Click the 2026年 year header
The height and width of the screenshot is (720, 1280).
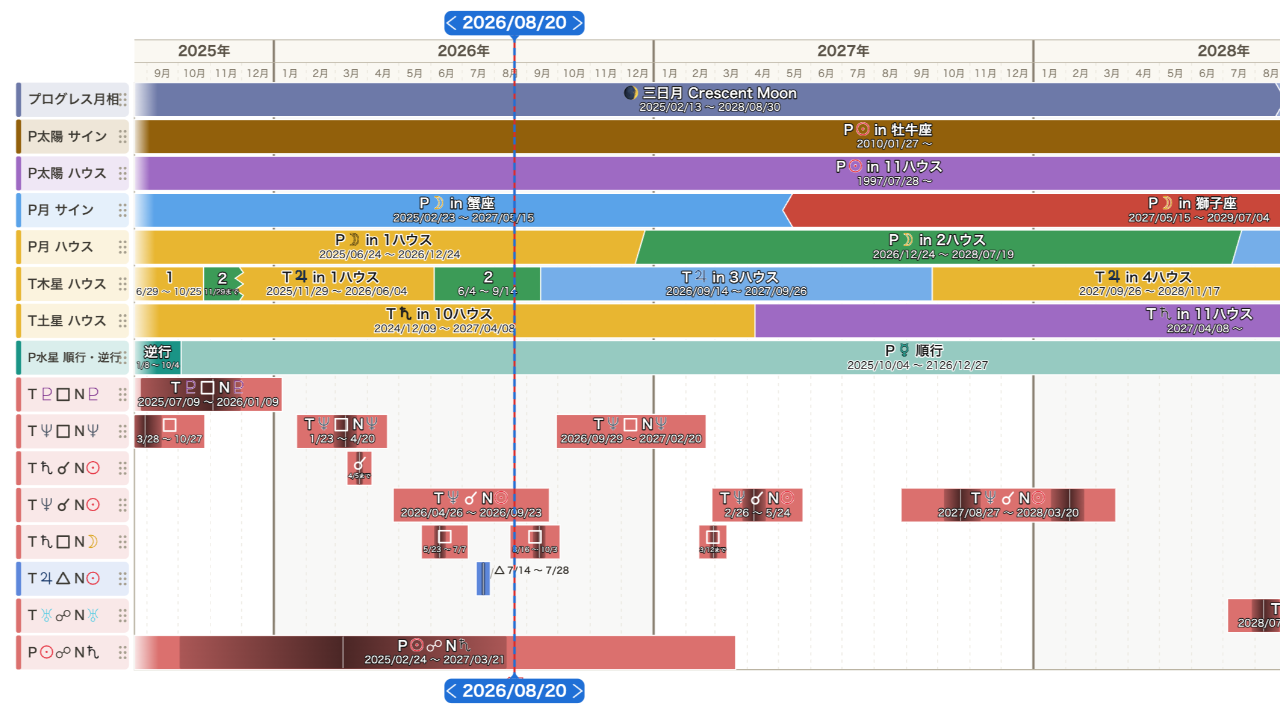click(x=463, y=51)
